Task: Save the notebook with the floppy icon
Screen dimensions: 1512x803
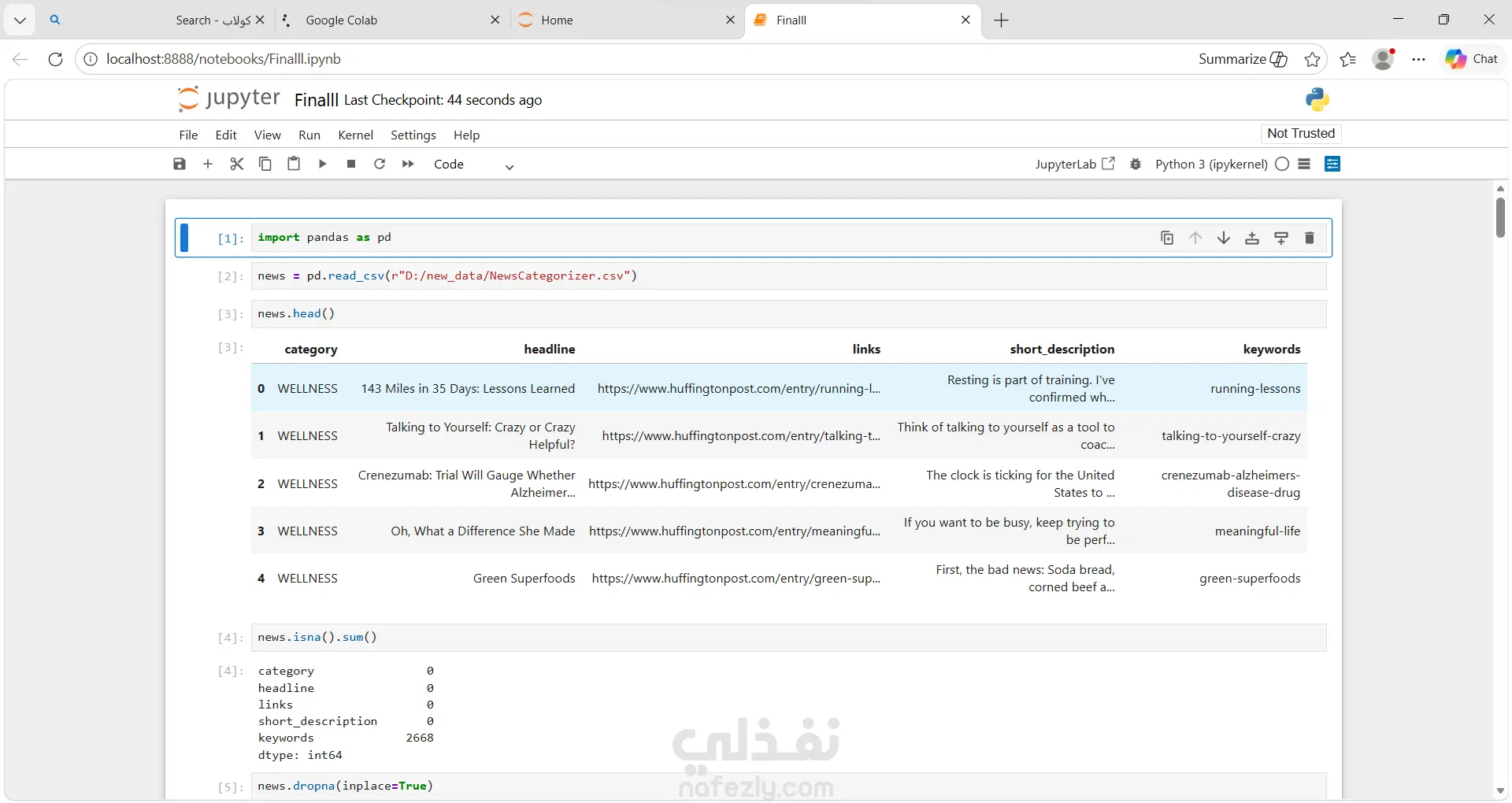Action: click(x=180, y=164)
